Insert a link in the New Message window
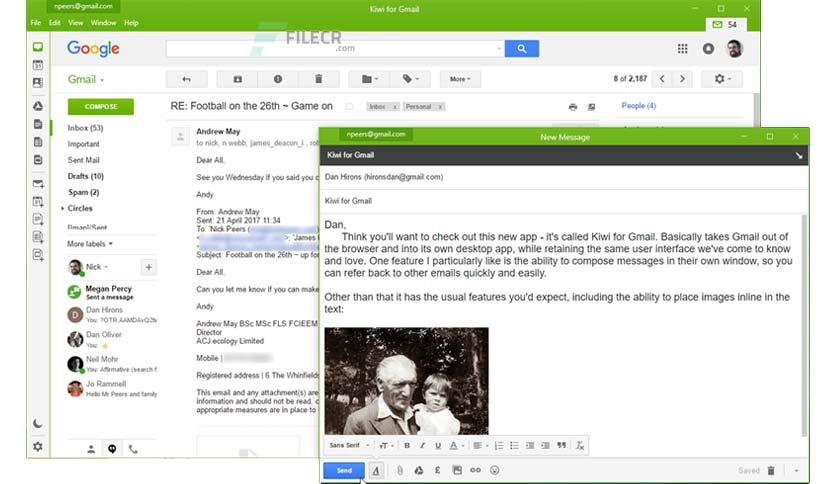Screen dimensions: 836x484 (475, 470)
